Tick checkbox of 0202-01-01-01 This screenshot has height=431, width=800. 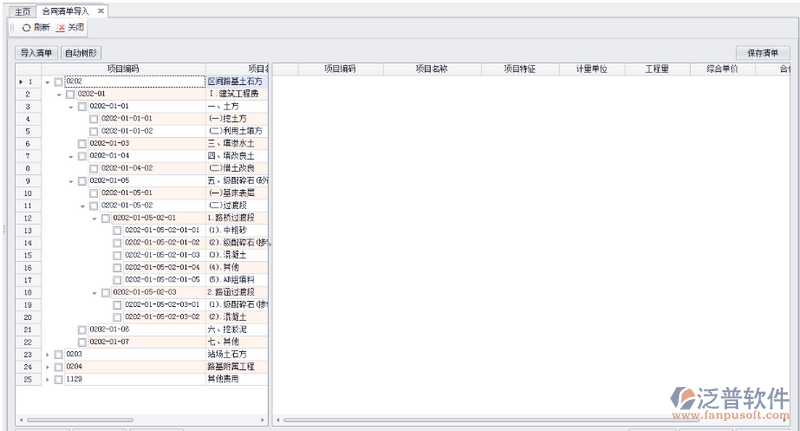pyautogui.click(x=94, y=119)
